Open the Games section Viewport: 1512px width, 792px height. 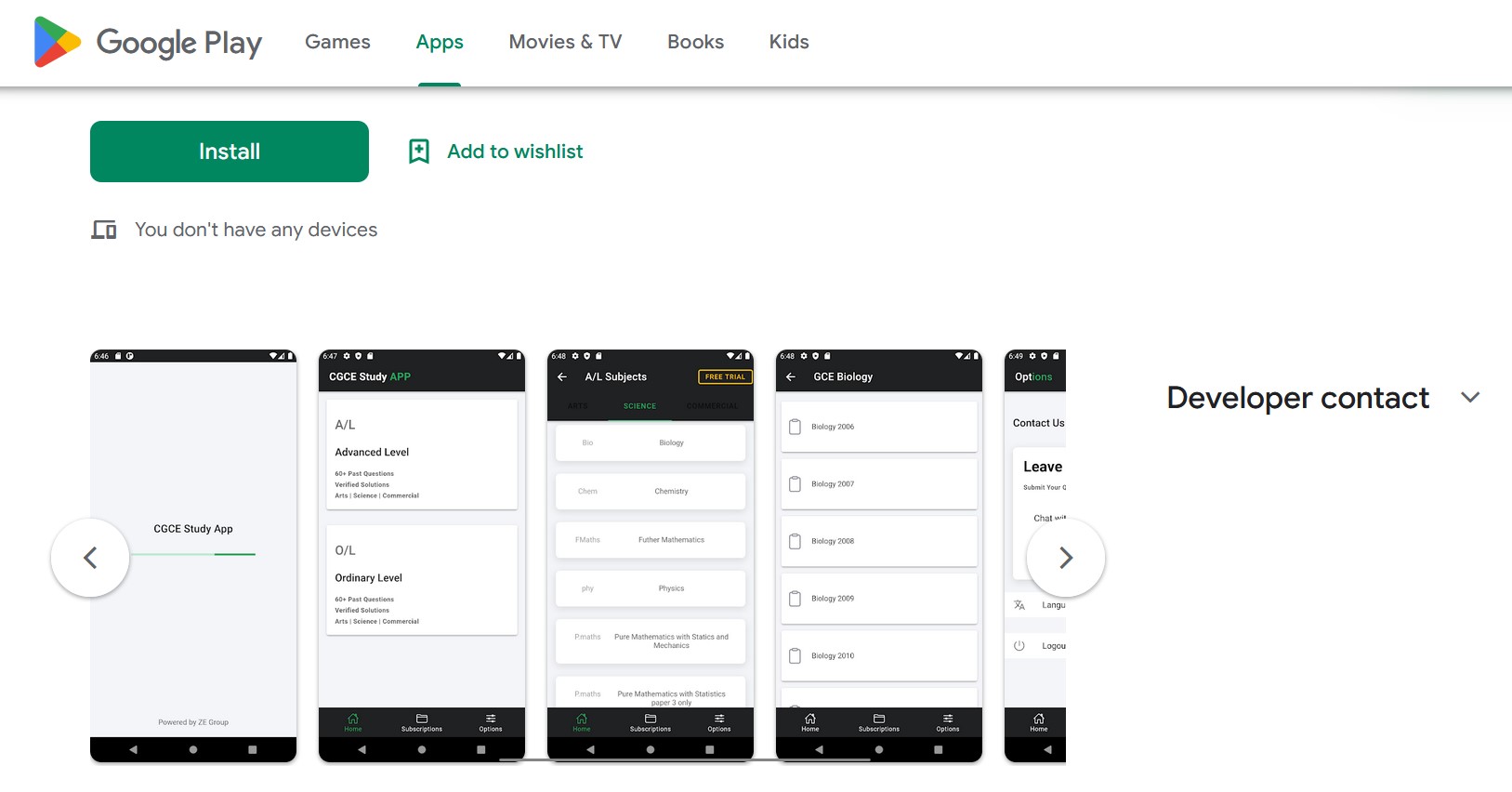click(x=337, y=42)
